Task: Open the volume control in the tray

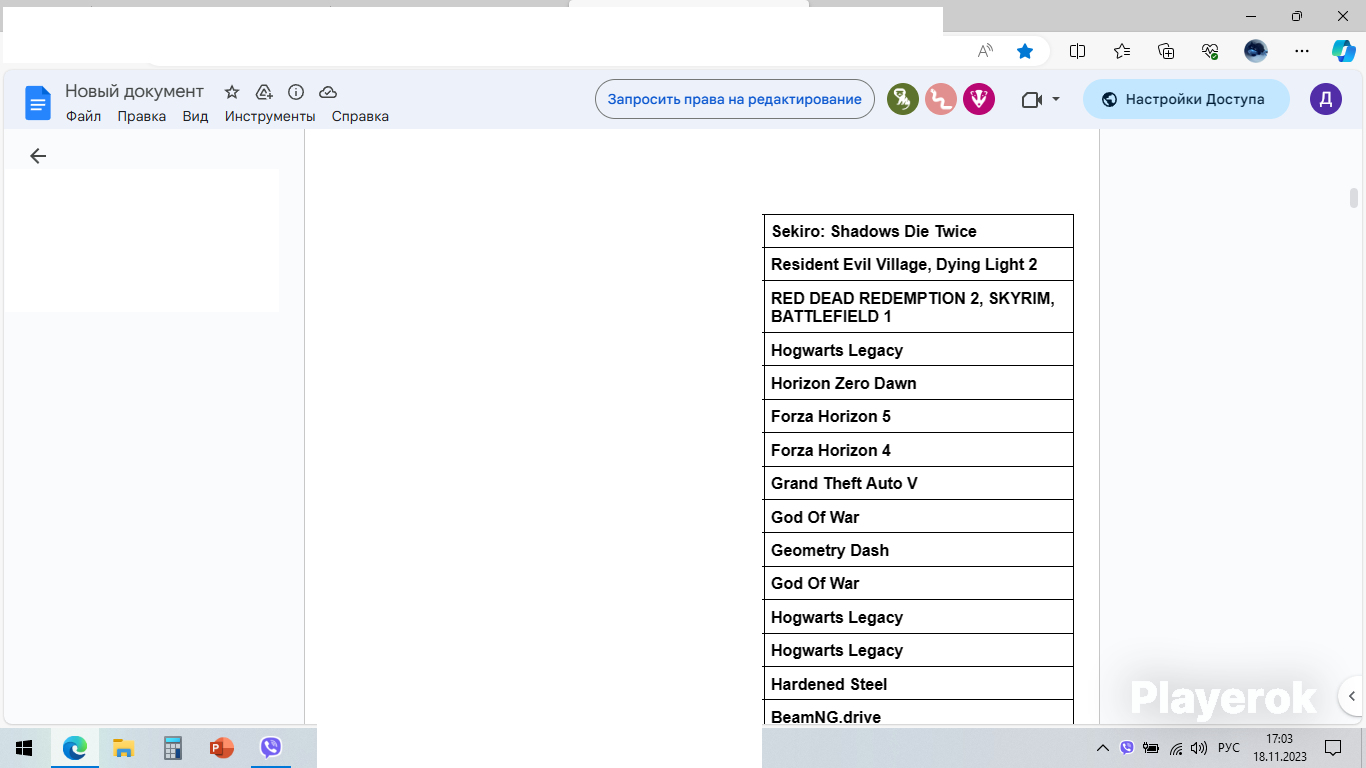Action: [1200, 747]
